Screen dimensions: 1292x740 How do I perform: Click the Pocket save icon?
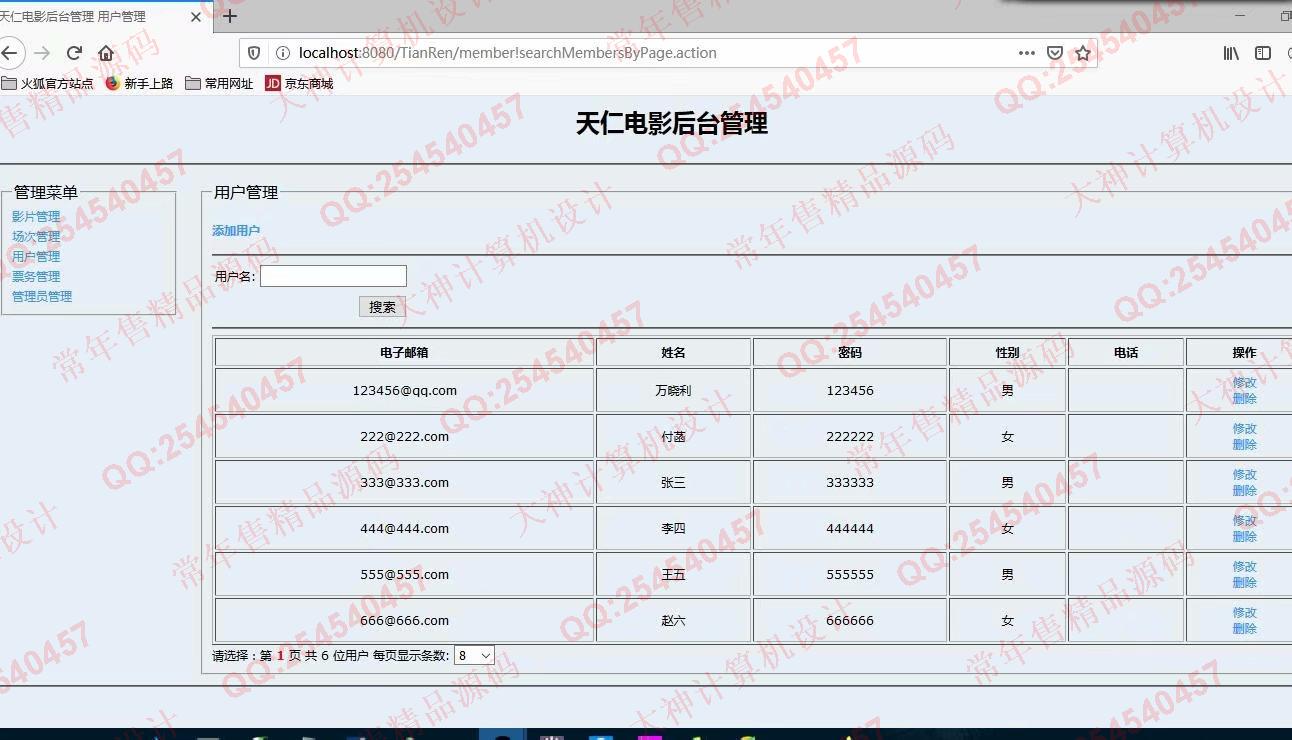pos(1055,53)
